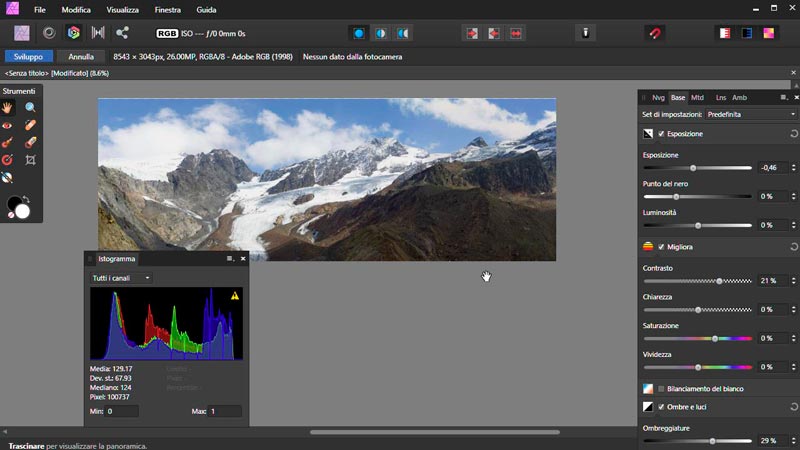
Task: Open the Finestra menu
Action: 167,10
